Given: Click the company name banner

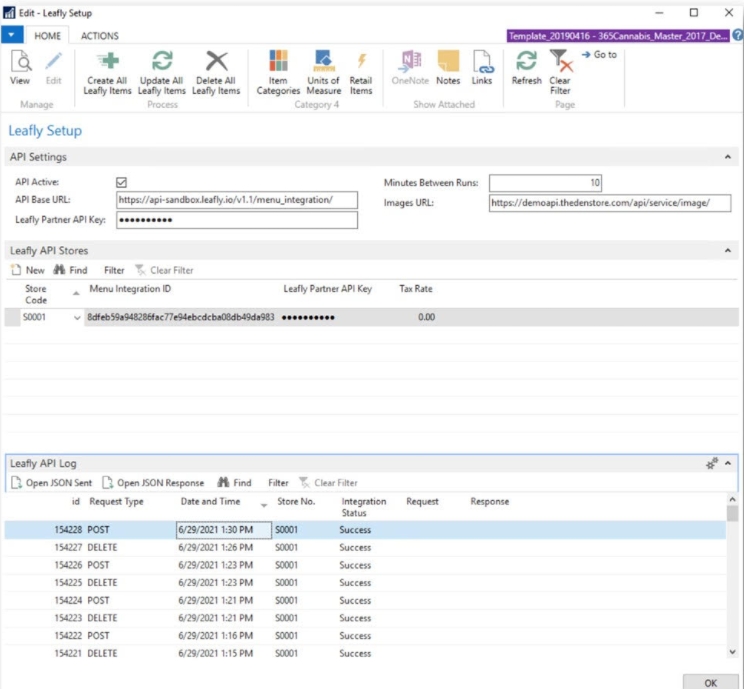Looking at the screenshot, I should (618, 36).
